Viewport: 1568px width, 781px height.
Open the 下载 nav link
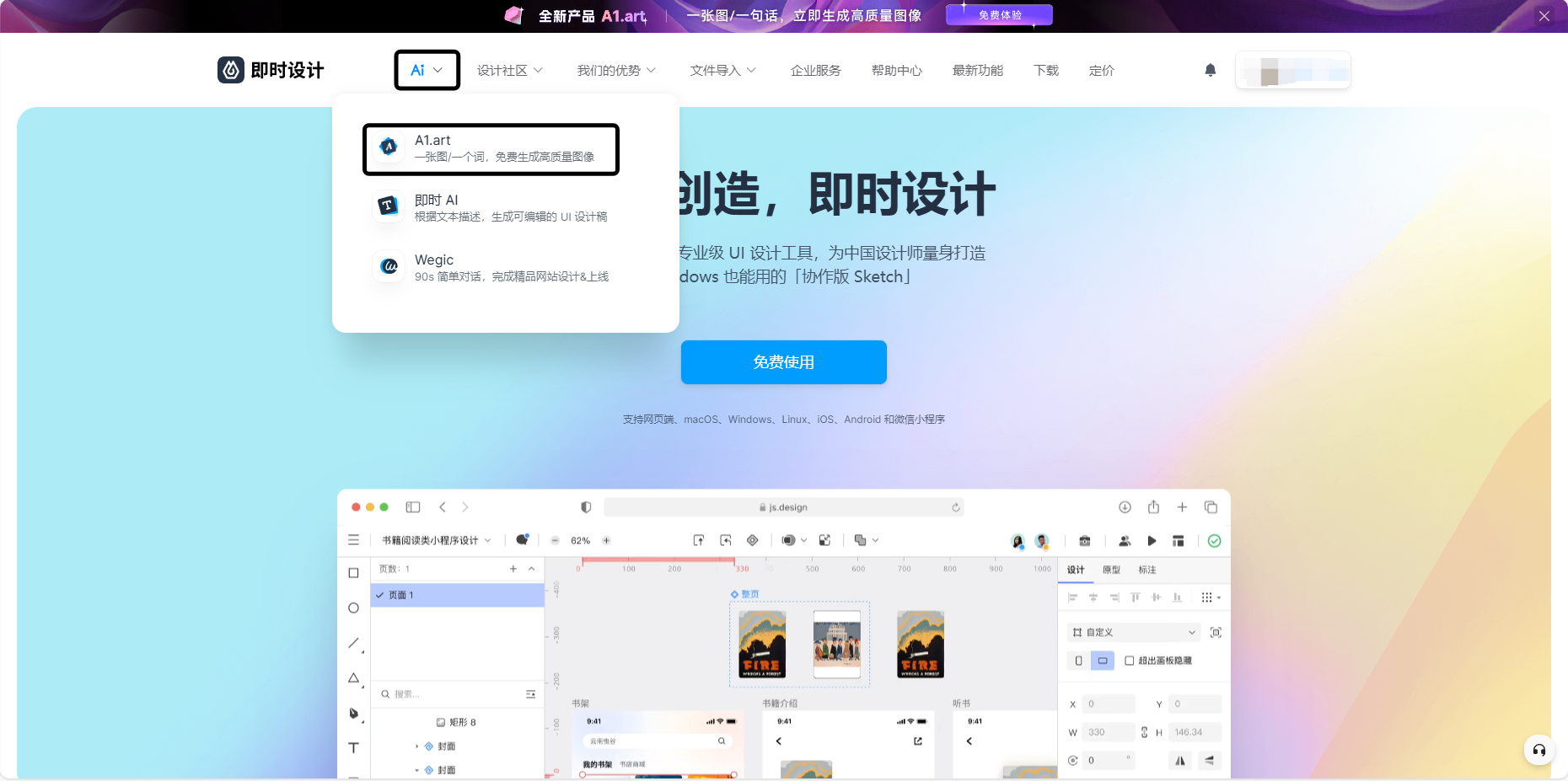coord(1046,71)
